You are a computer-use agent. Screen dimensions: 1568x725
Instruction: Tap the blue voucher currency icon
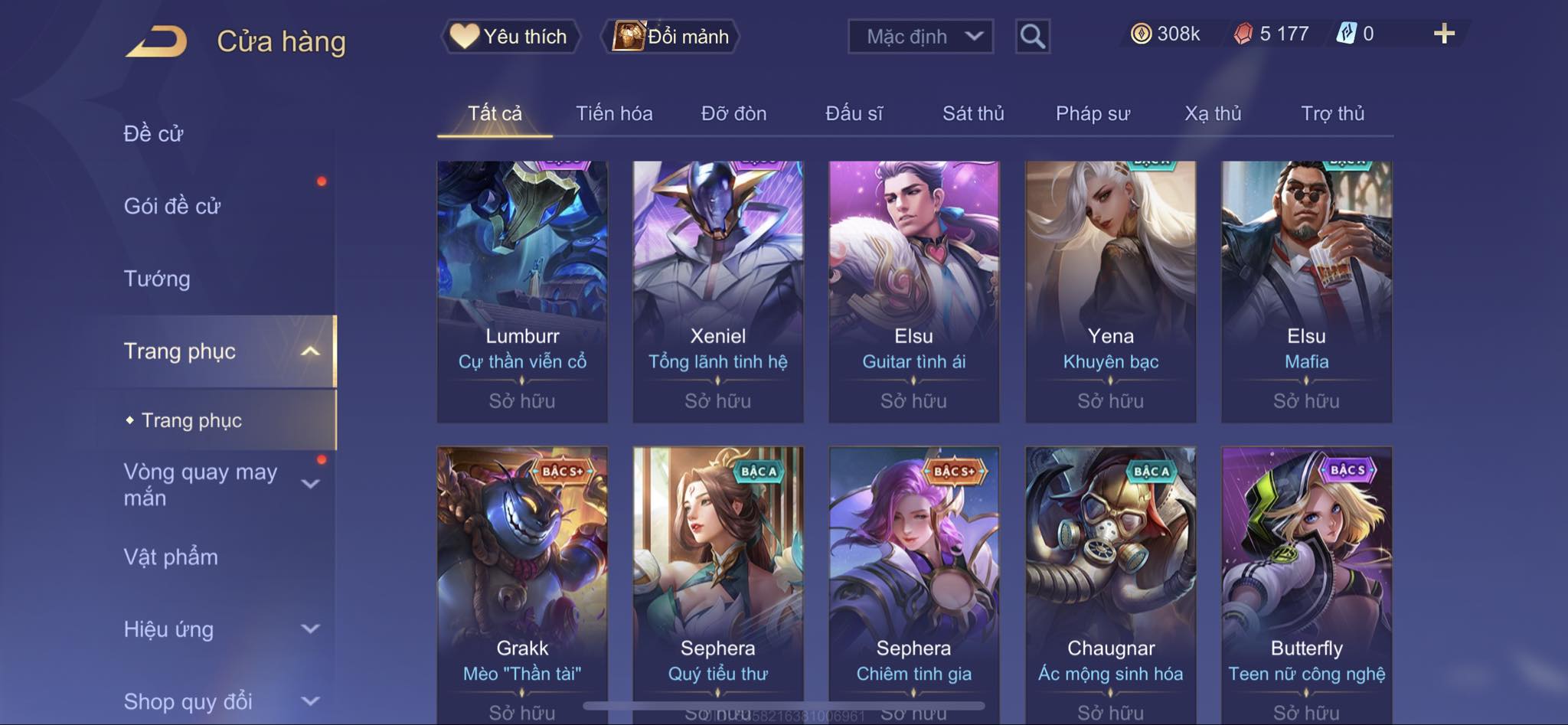click(x=1346, y=34)
